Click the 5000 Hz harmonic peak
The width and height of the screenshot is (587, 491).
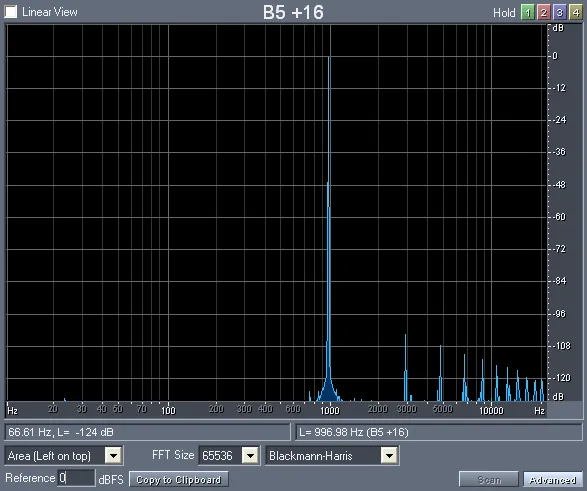pos(441,373)
